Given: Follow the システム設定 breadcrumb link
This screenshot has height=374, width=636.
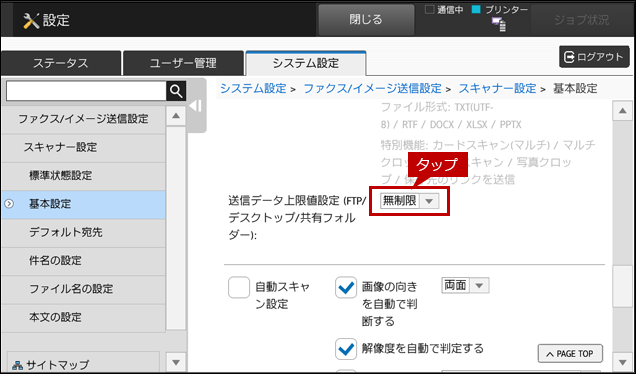Looking at the screenshot, I should pyautogui.click(x=254, y=88).
